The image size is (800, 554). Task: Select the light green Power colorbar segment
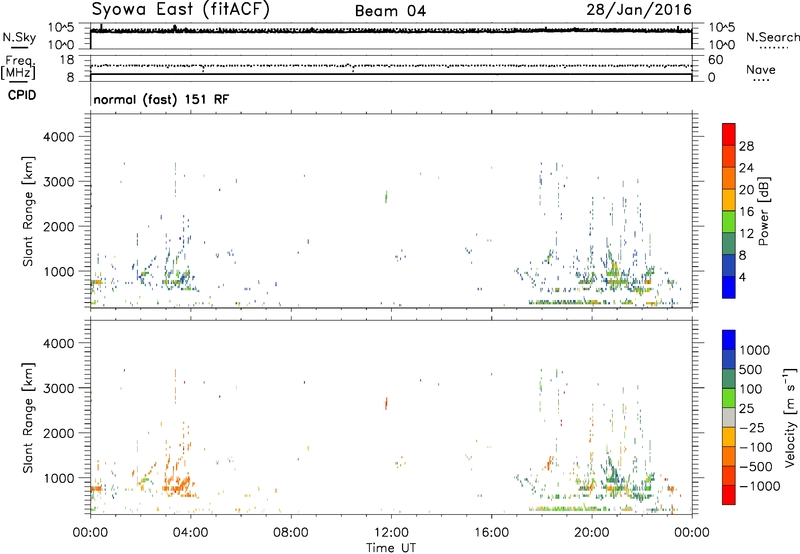729,221
